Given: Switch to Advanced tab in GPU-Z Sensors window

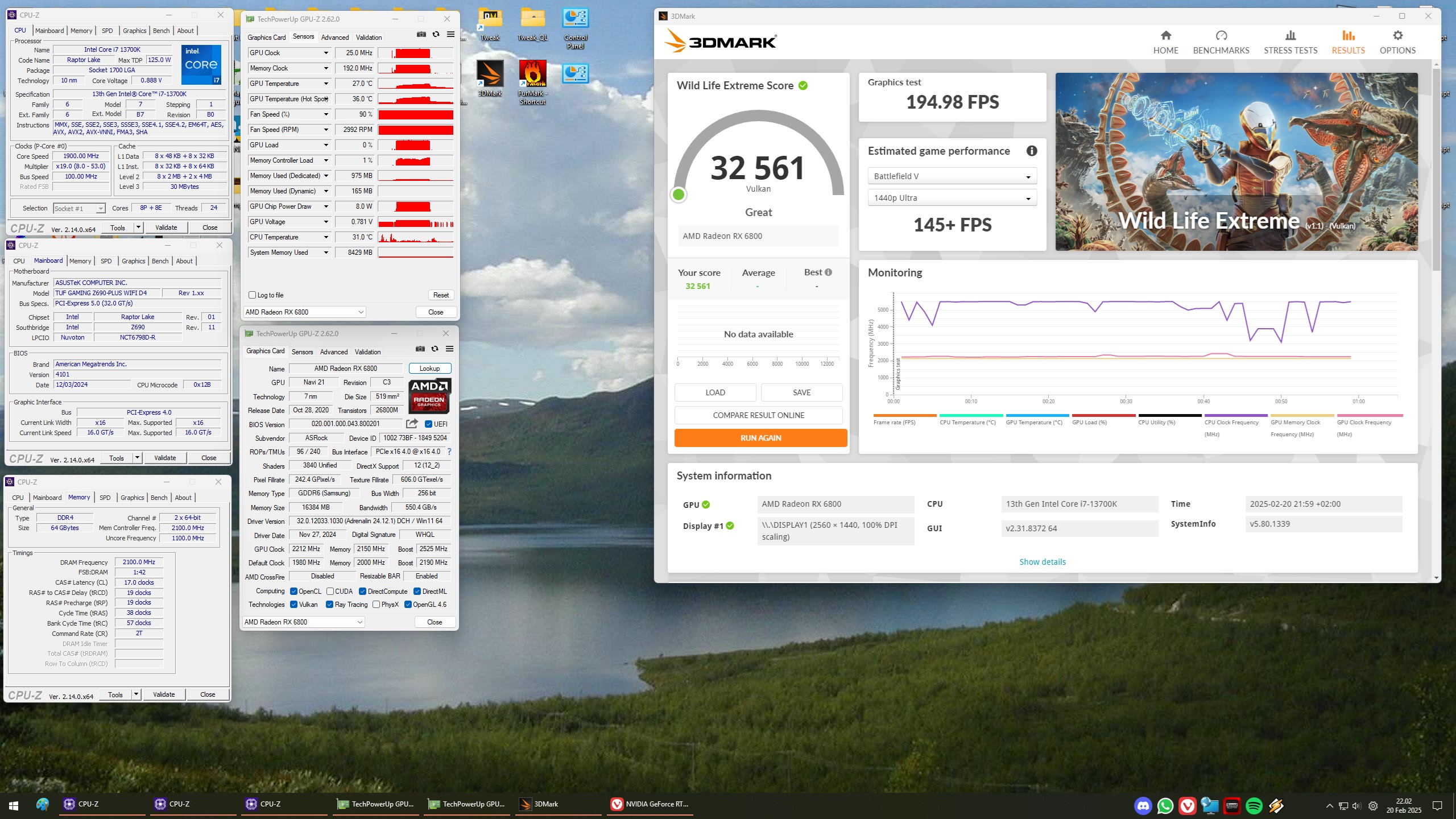Looking at the screenshot, I should (335, 38).
